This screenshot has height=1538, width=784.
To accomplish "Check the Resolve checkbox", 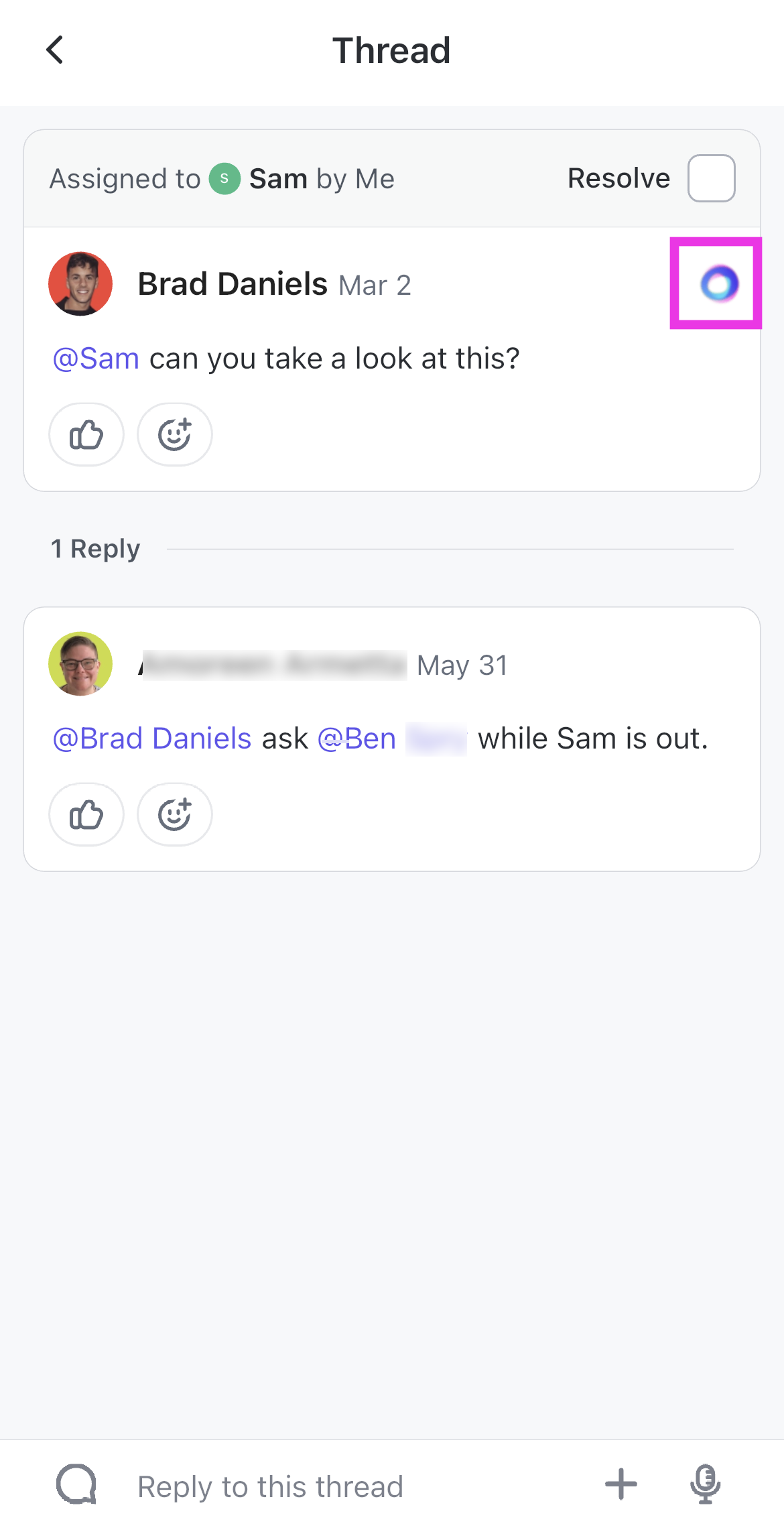I will 711,178.
